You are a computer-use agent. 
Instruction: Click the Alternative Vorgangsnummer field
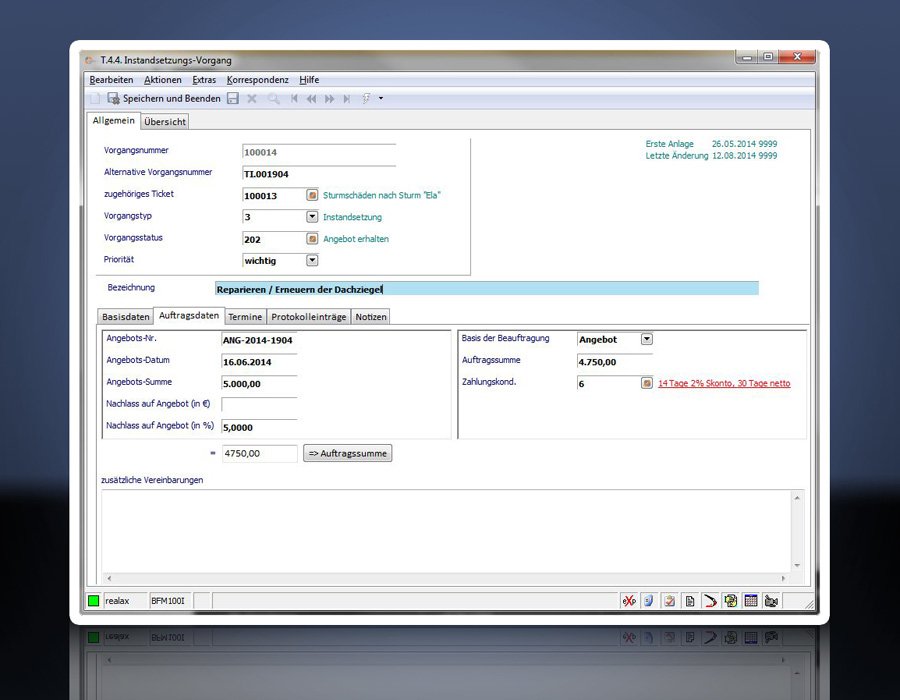pos(319,174)
